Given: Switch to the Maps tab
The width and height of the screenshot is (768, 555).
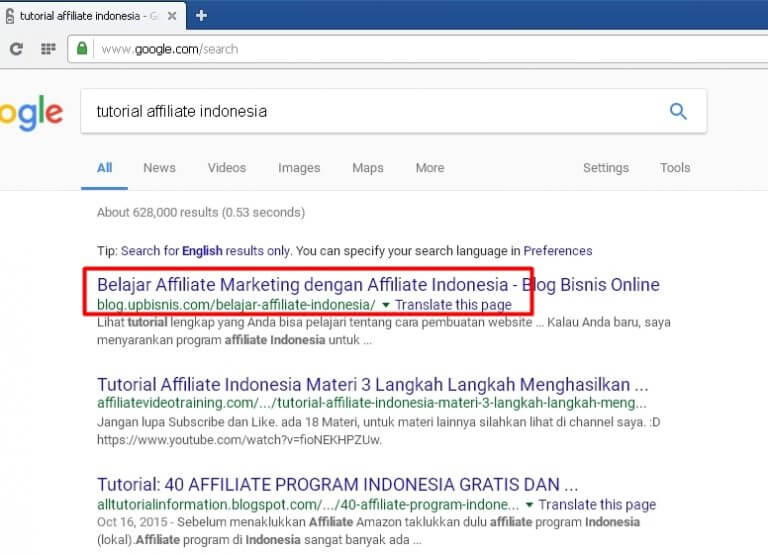Looking at the screenshot, I should (x=368, y=168).
